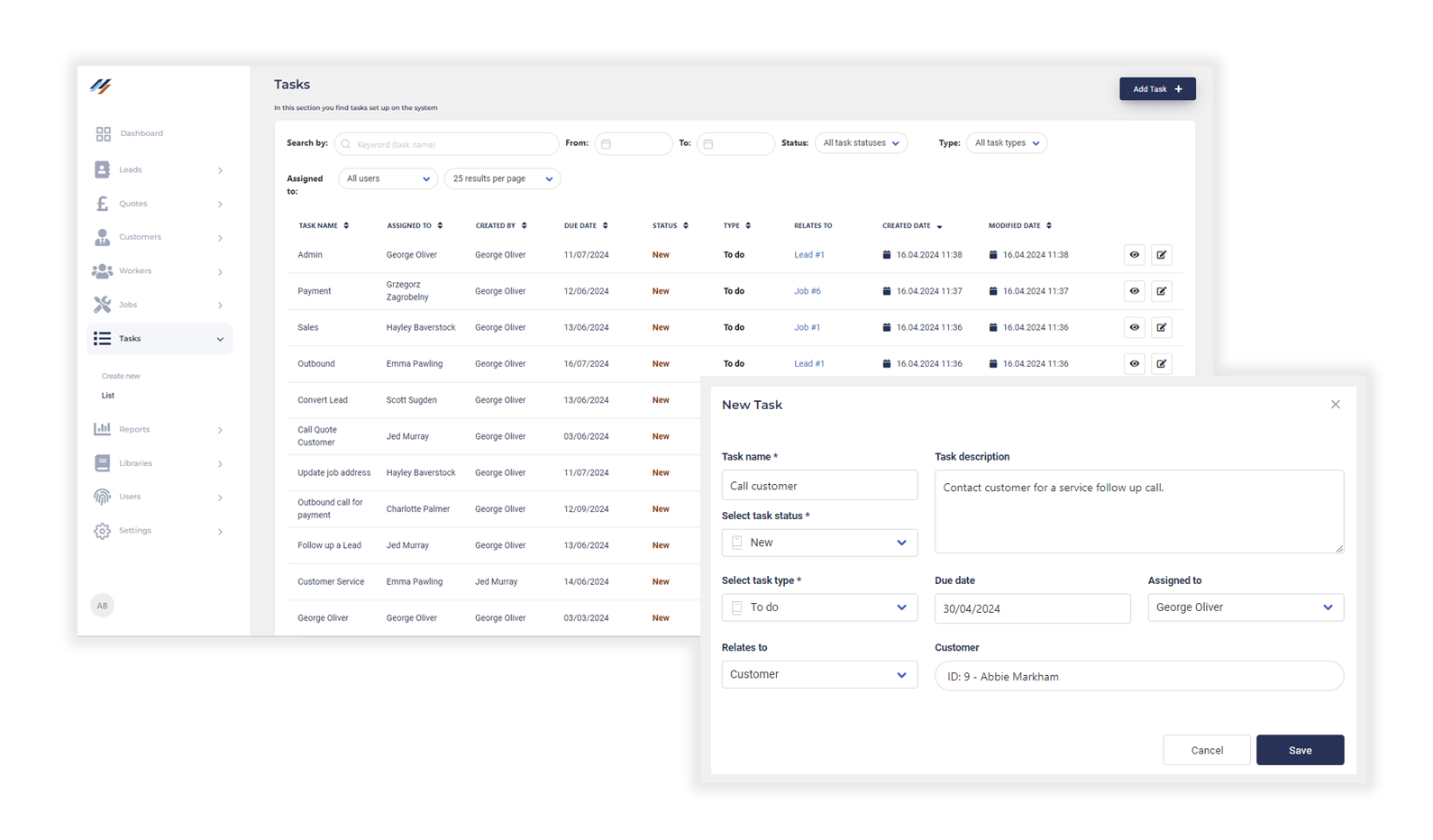Image resolution: width=1433 pixels, height=840 pixels.
Task: Click the Task name input field
Action: coord(819,486)
